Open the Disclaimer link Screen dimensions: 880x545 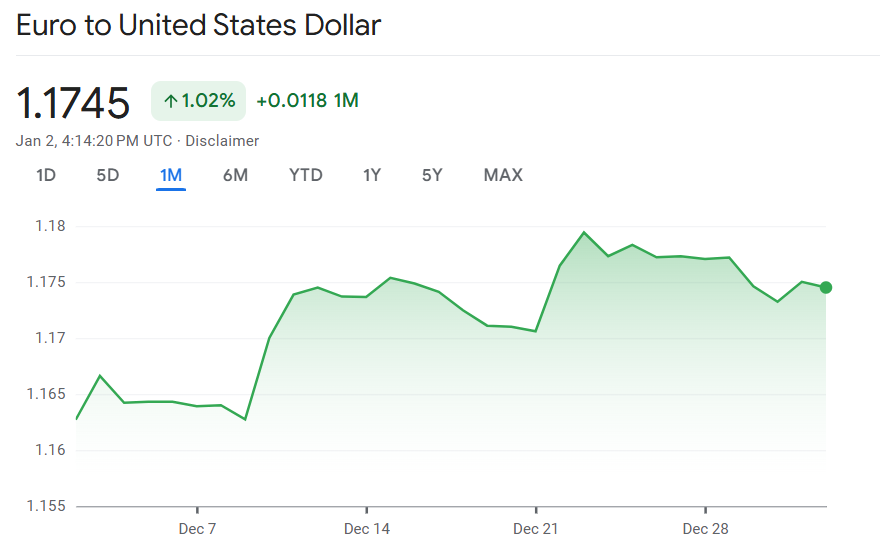(222, 141)
